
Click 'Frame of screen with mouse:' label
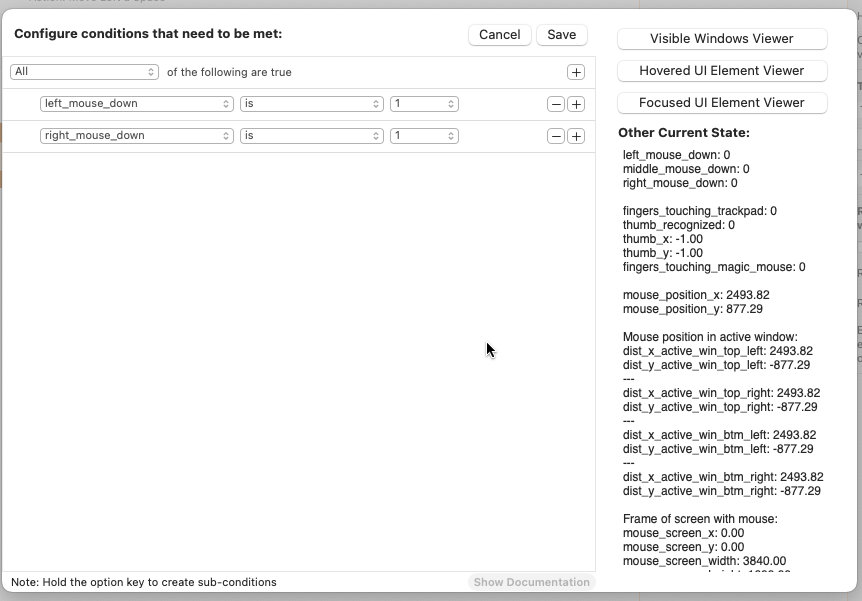(x=700, y=519)
